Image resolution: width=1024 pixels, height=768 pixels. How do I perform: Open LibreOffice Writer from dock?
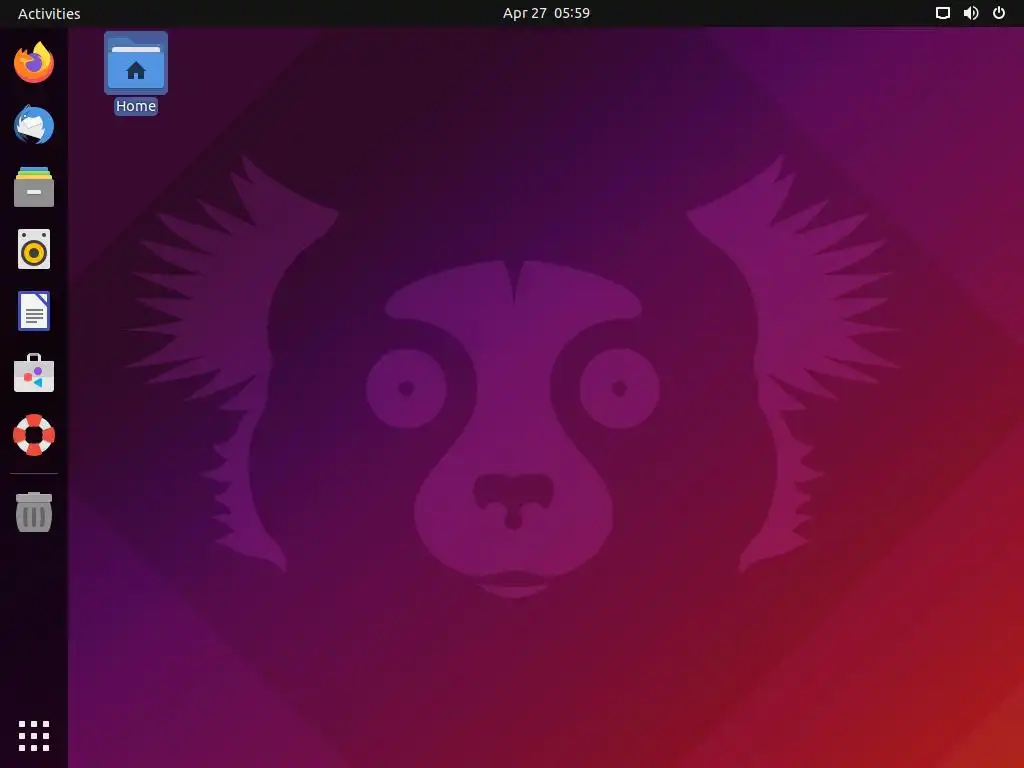[34, 311]
